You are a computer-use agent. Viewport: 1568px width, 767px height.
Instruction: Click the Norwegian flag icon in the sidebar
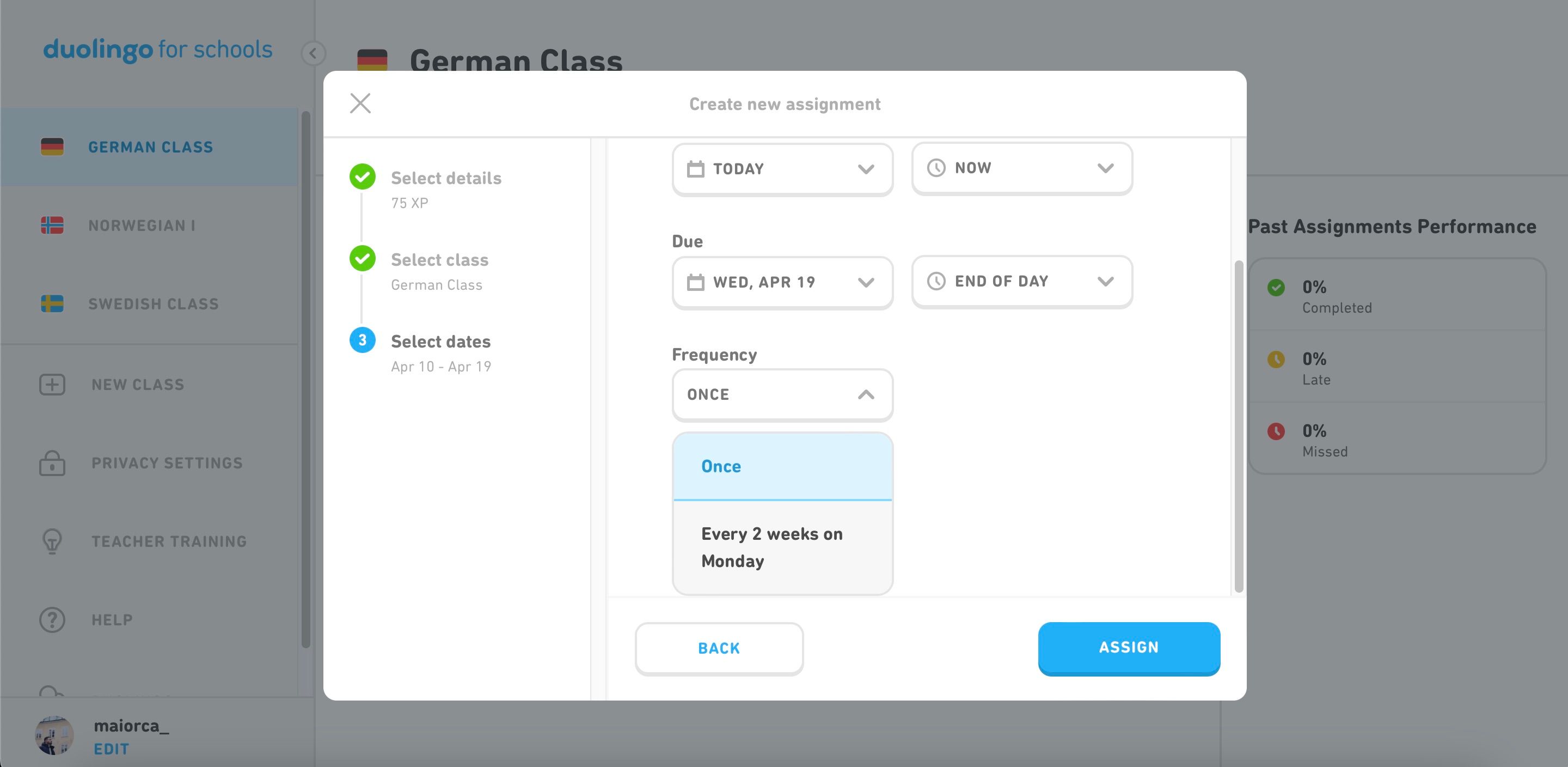click(52, 225)
